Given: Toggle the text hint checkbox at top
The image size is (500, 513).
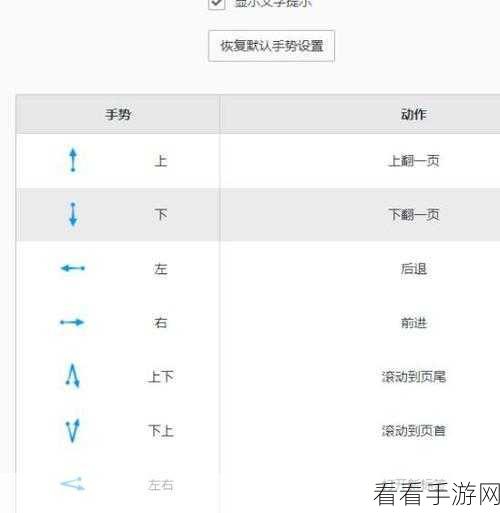Looking at the screenshot, I should click(217, 3).
